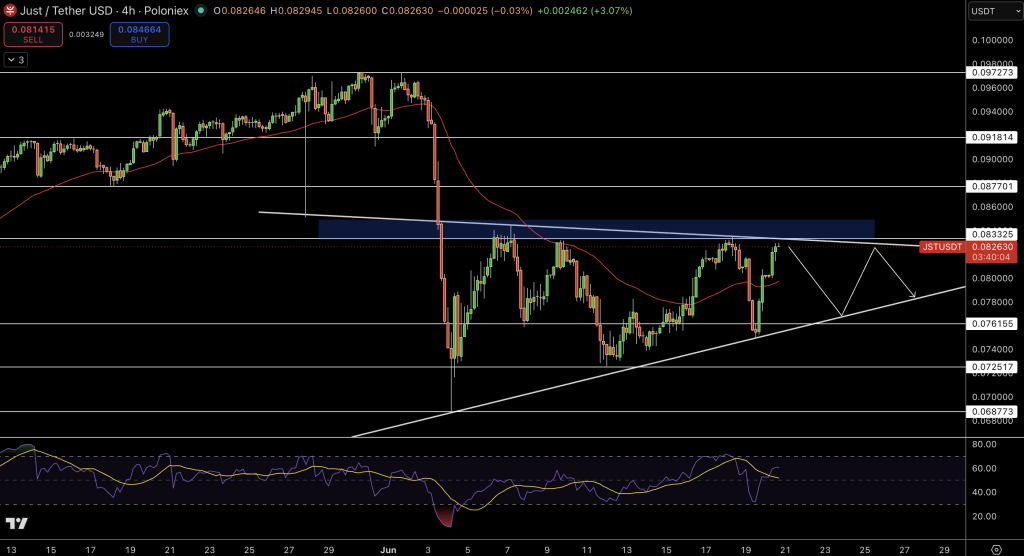Click the 7 date label on time axis
Screen dimensions: 1024x556
pos(507,550)
